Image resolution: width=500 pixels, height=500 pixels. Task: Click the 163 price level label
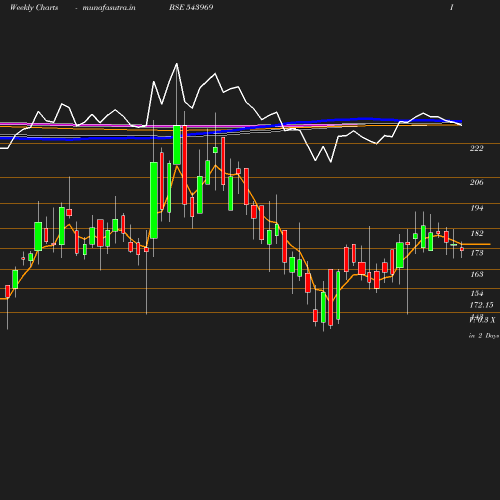click(x=477, y=274)
